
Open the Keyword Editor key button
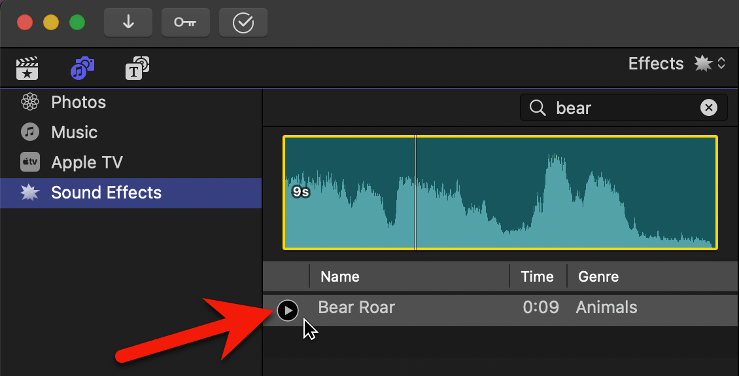click(185, 22)
